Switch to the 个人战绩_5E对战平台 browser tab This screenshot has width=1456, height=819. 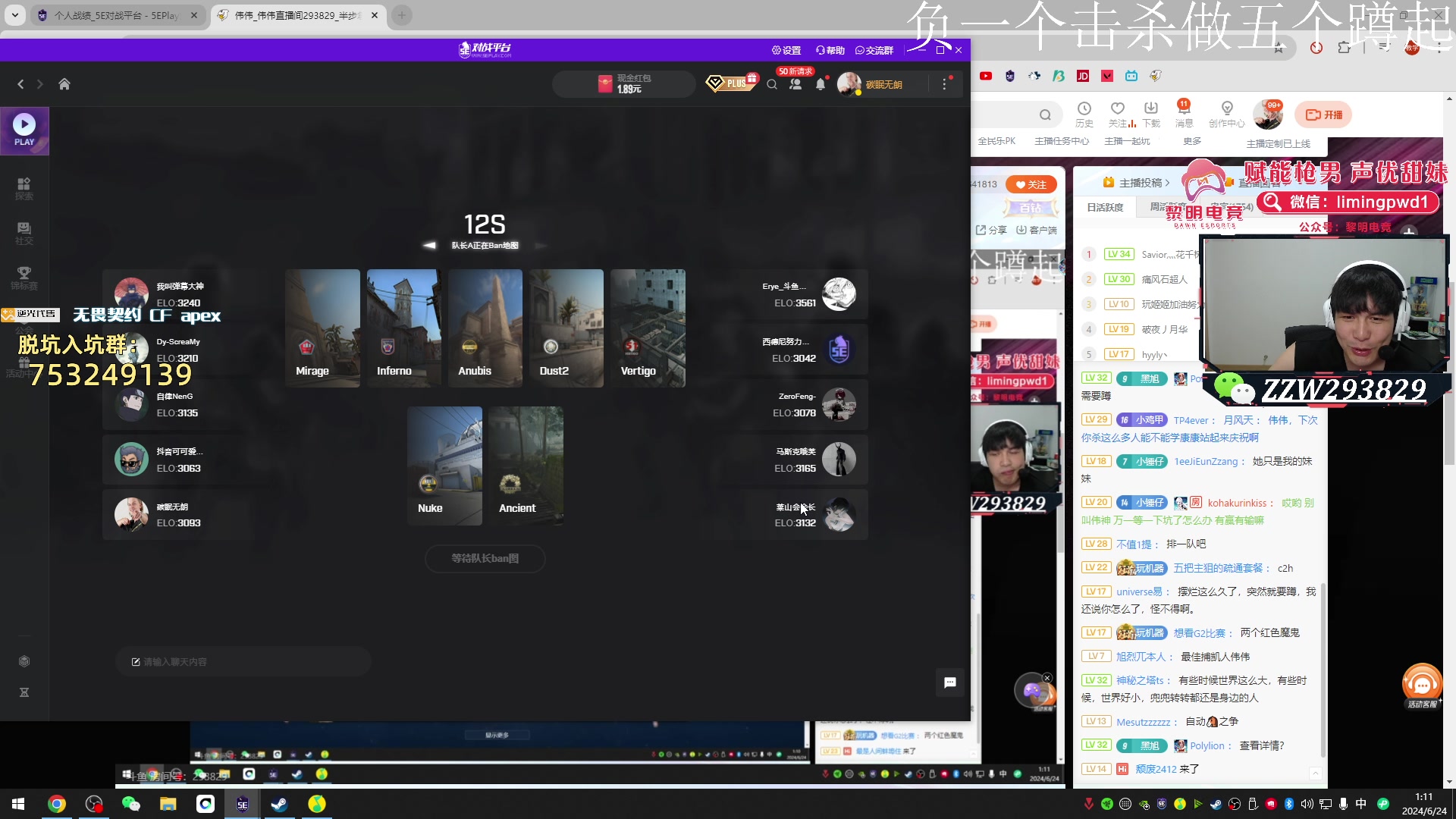coord(118,15)
